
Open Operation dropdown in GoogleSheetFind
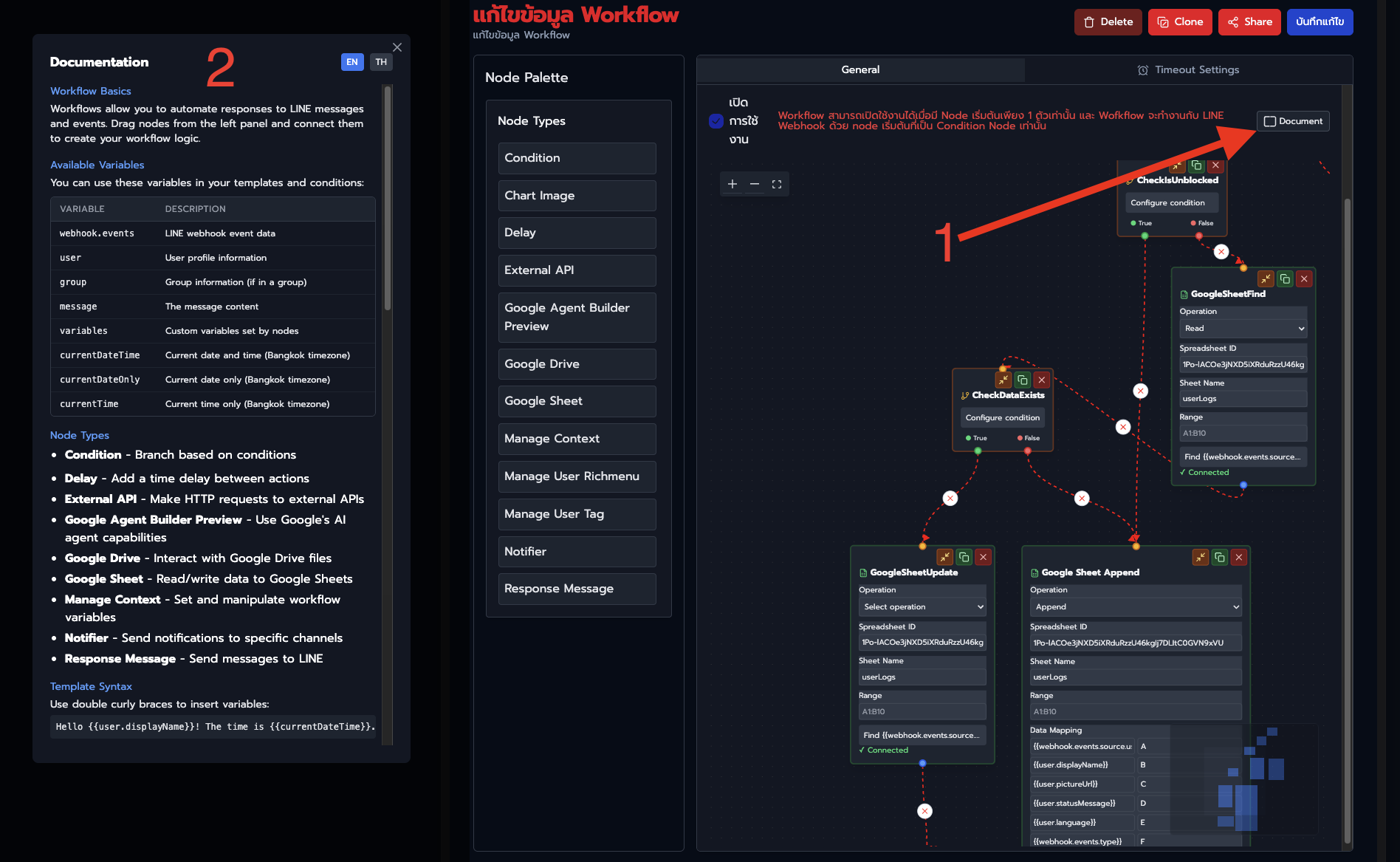click(x=1243, y=328)
